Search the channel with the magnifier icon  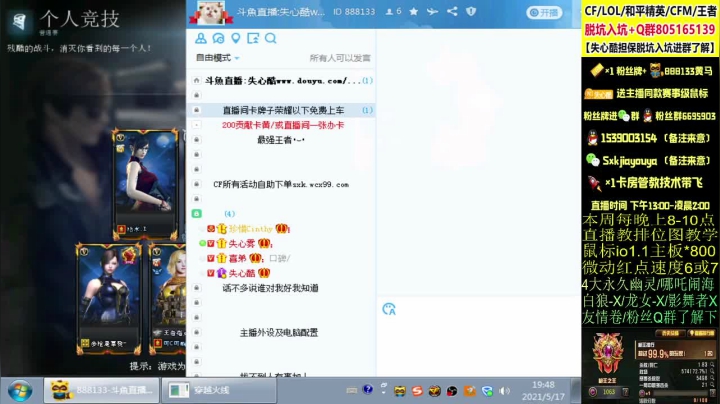pyautogui.click(x=270, y=38)
